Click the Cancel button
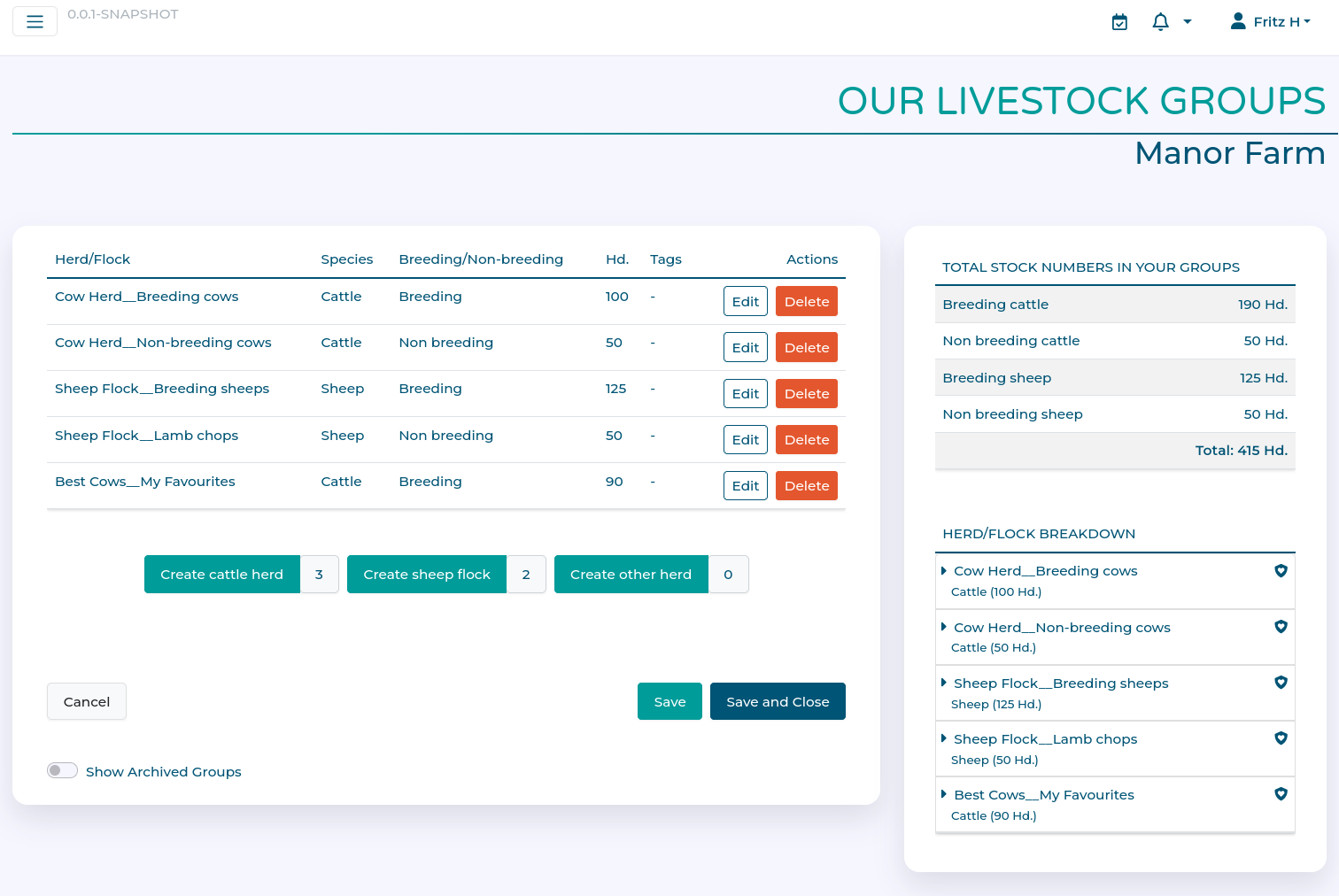The height and width of the screenshot is (896, 1339). click(87, 701)
